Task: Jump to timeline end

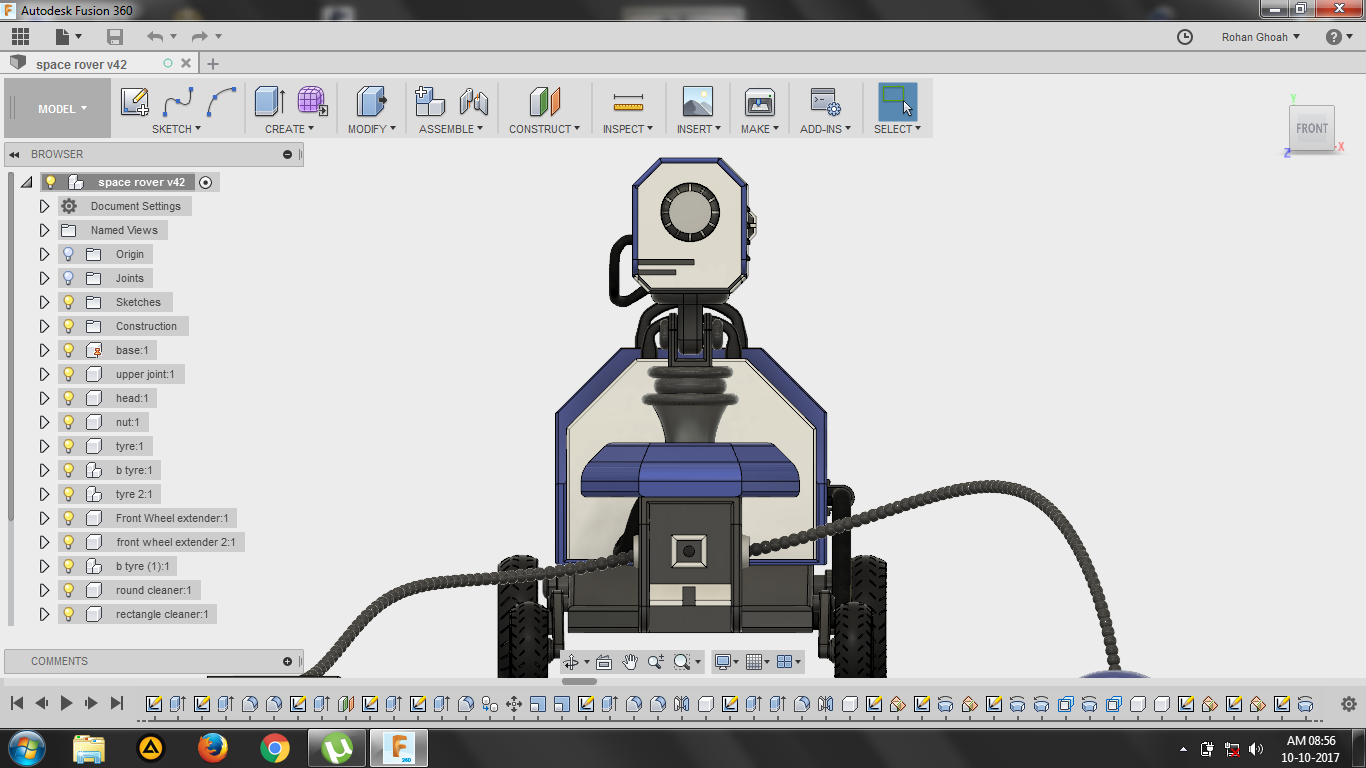Action: 116,704
